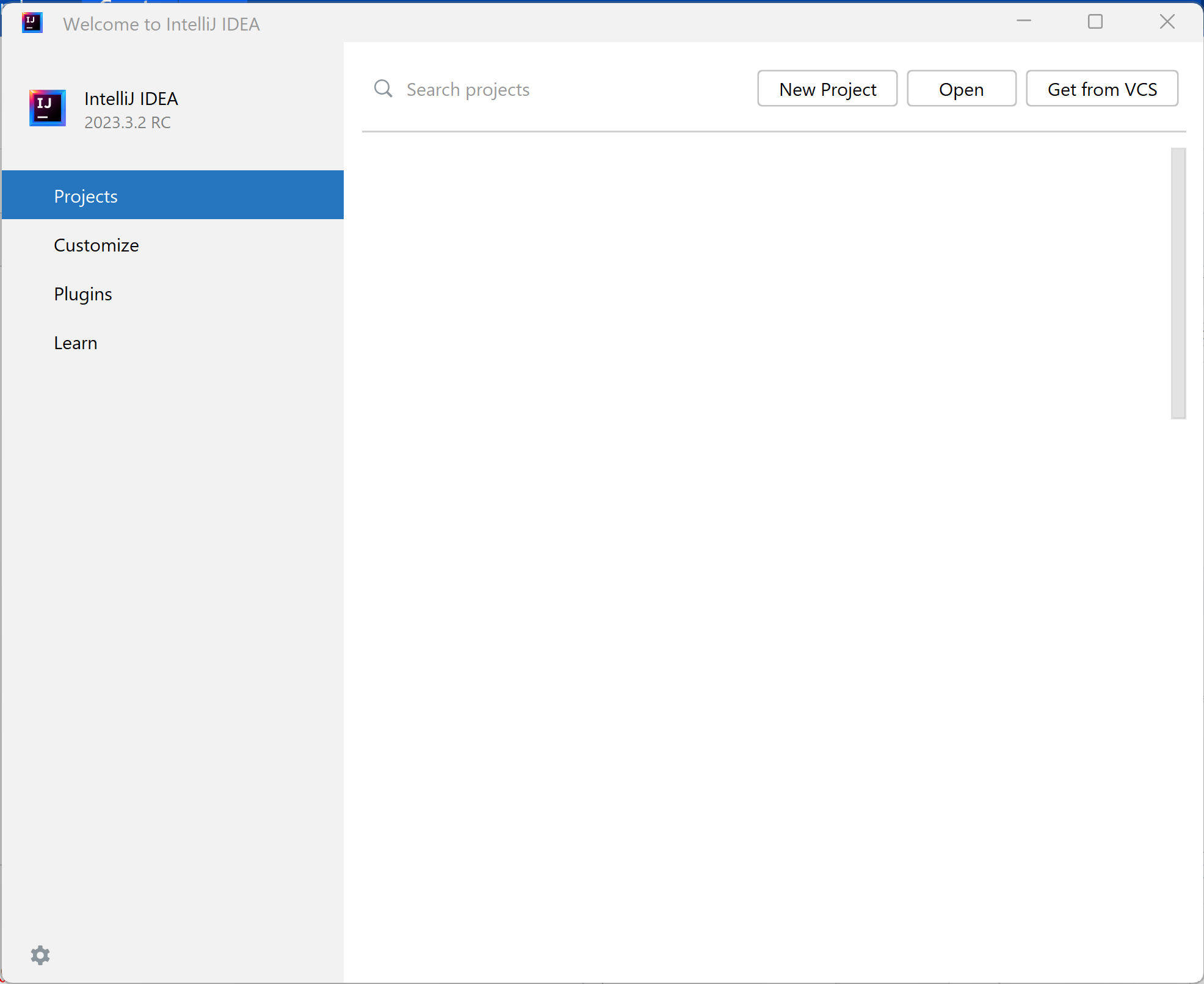Minimize the Welcome window
This screenshot has height=984, width=1204.
pyautogui.click(x=1024, y=22)
